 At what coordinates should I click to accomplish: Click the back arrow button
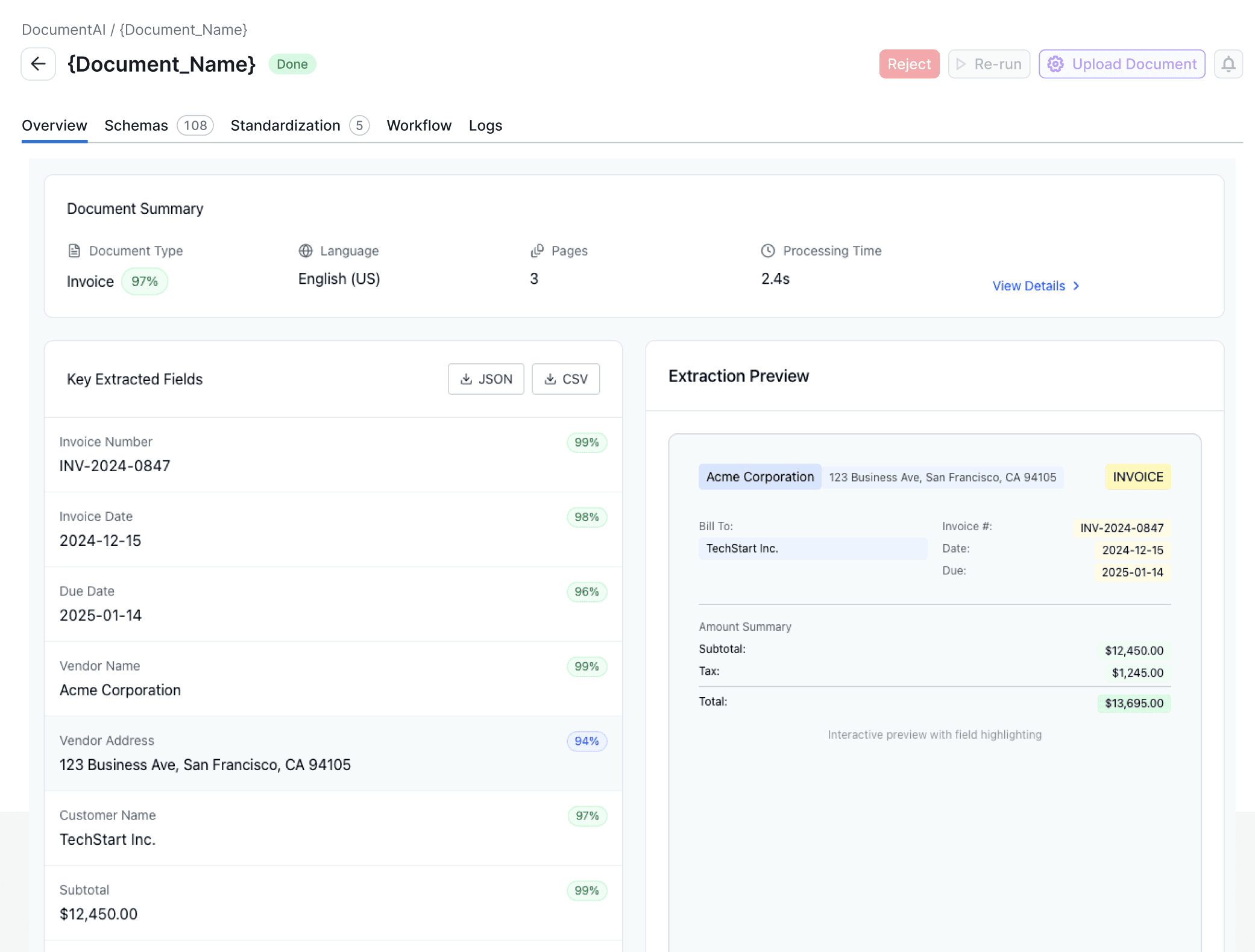pyautogui.click(x=38, y=64)
